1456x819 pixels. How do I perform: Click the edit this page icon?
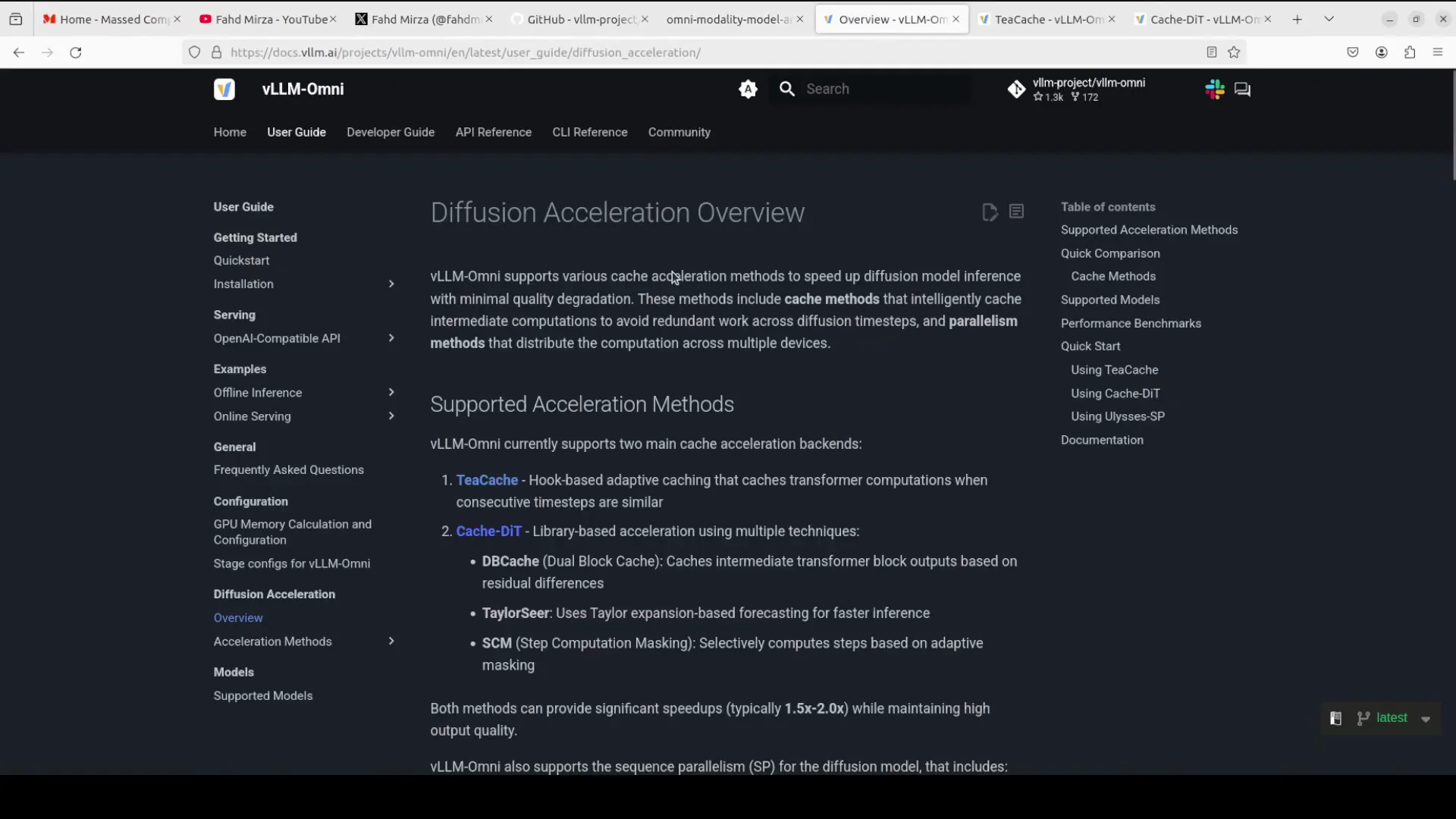pyautogui.click(x=990, y=212)
